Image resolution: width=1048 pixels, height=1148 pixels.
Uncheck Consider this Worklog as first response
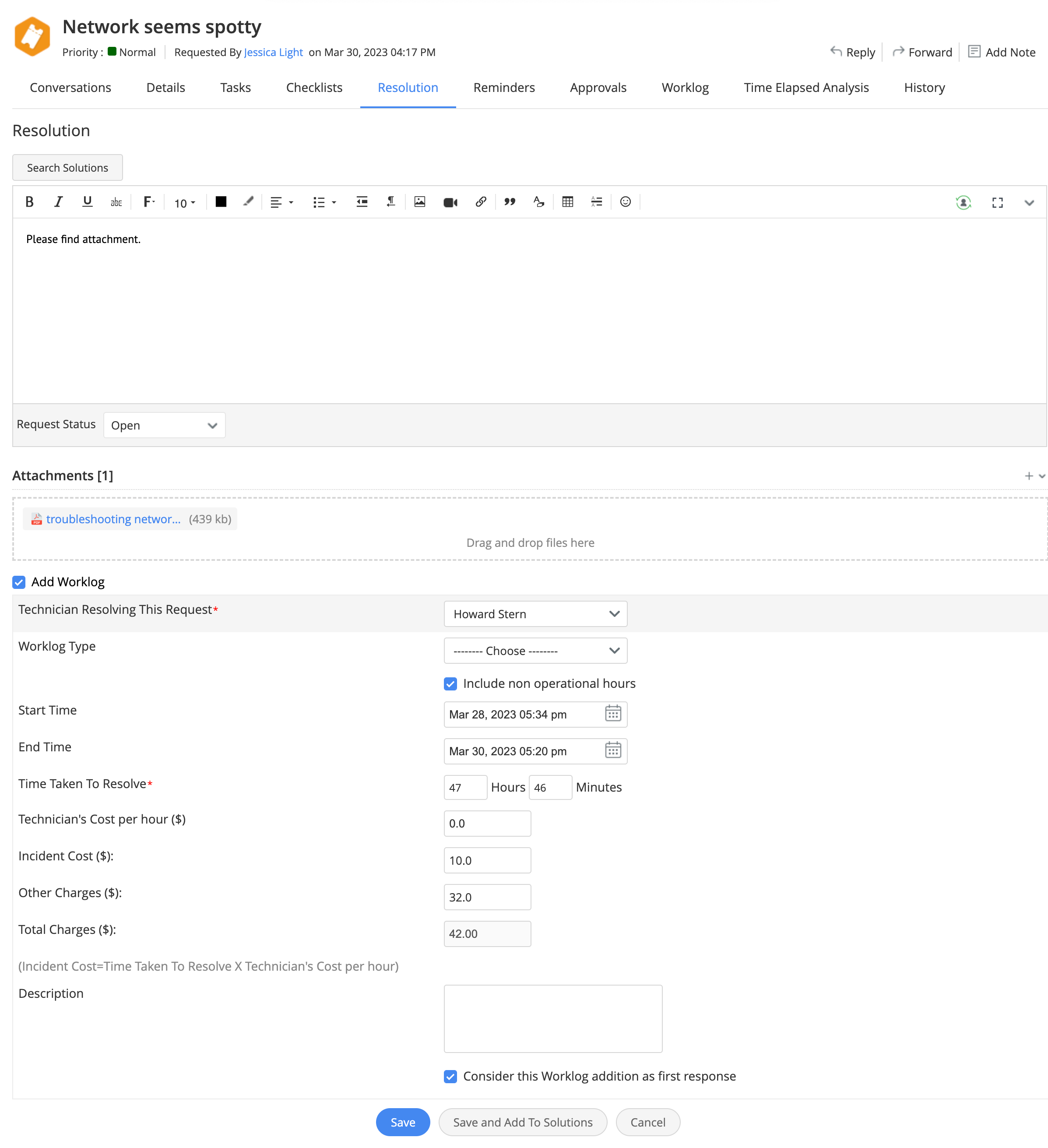pos(450,1076)
